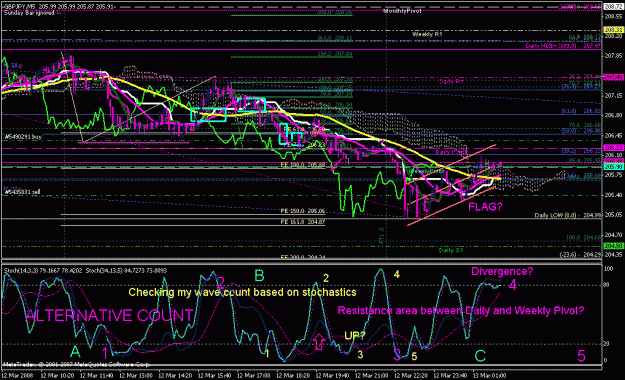Click the 'MonthlyPivot' line label

point(402,11)
